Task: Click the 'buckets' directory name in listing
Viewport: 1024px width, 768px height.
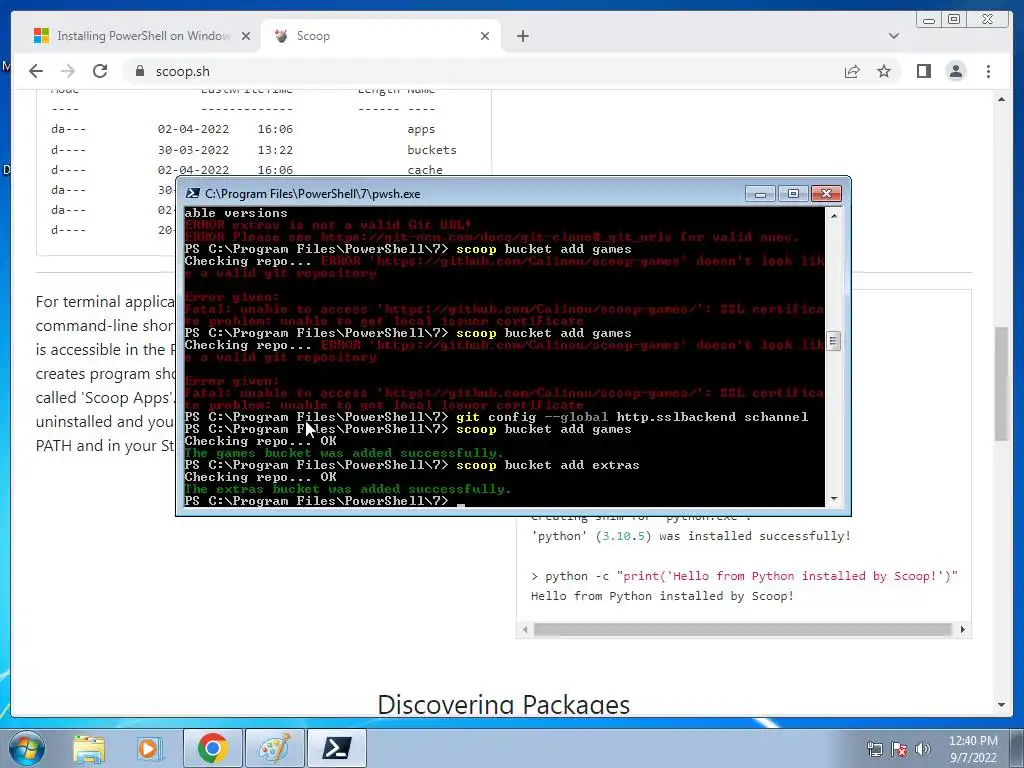Action: point(432,150)
